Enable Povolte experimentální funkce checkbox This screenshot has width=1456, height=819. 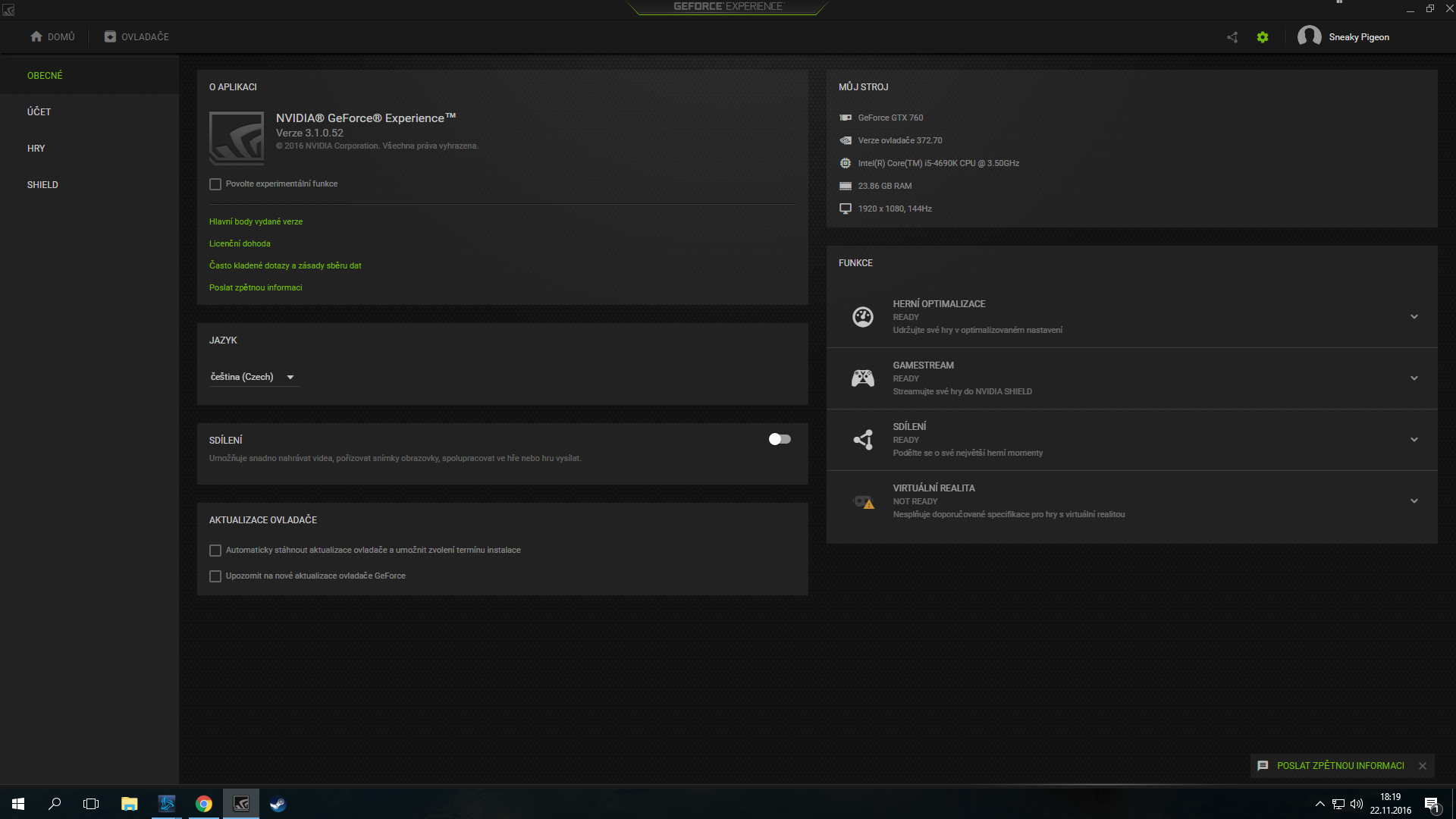click(x=215, y=184)
